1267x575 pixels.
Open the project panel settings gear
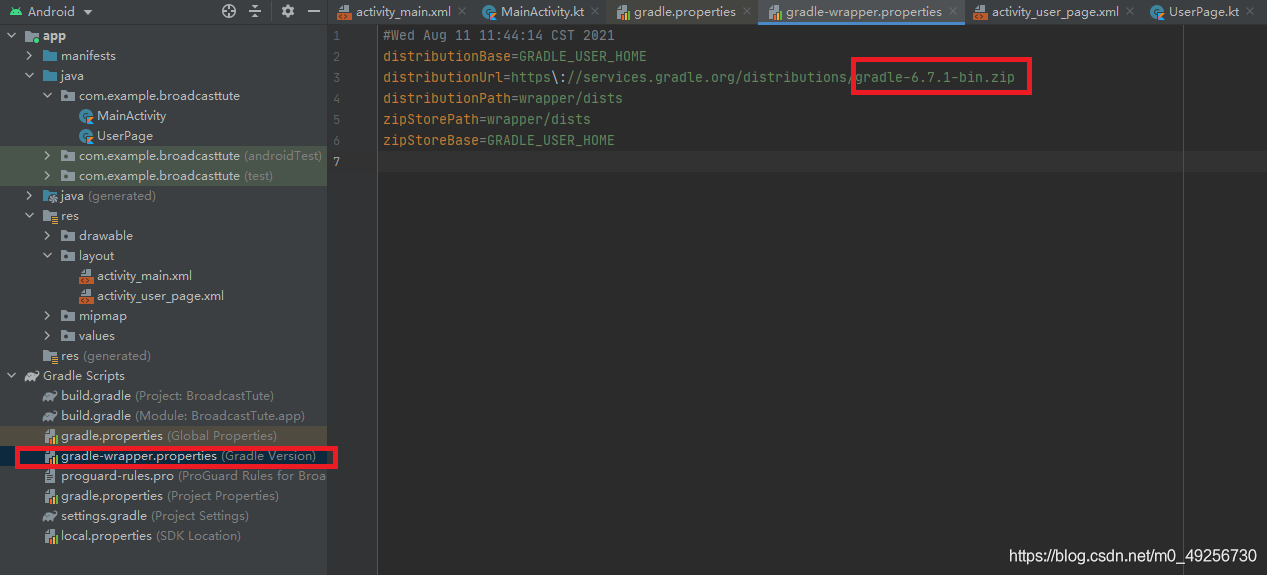(x=288, y=11)
